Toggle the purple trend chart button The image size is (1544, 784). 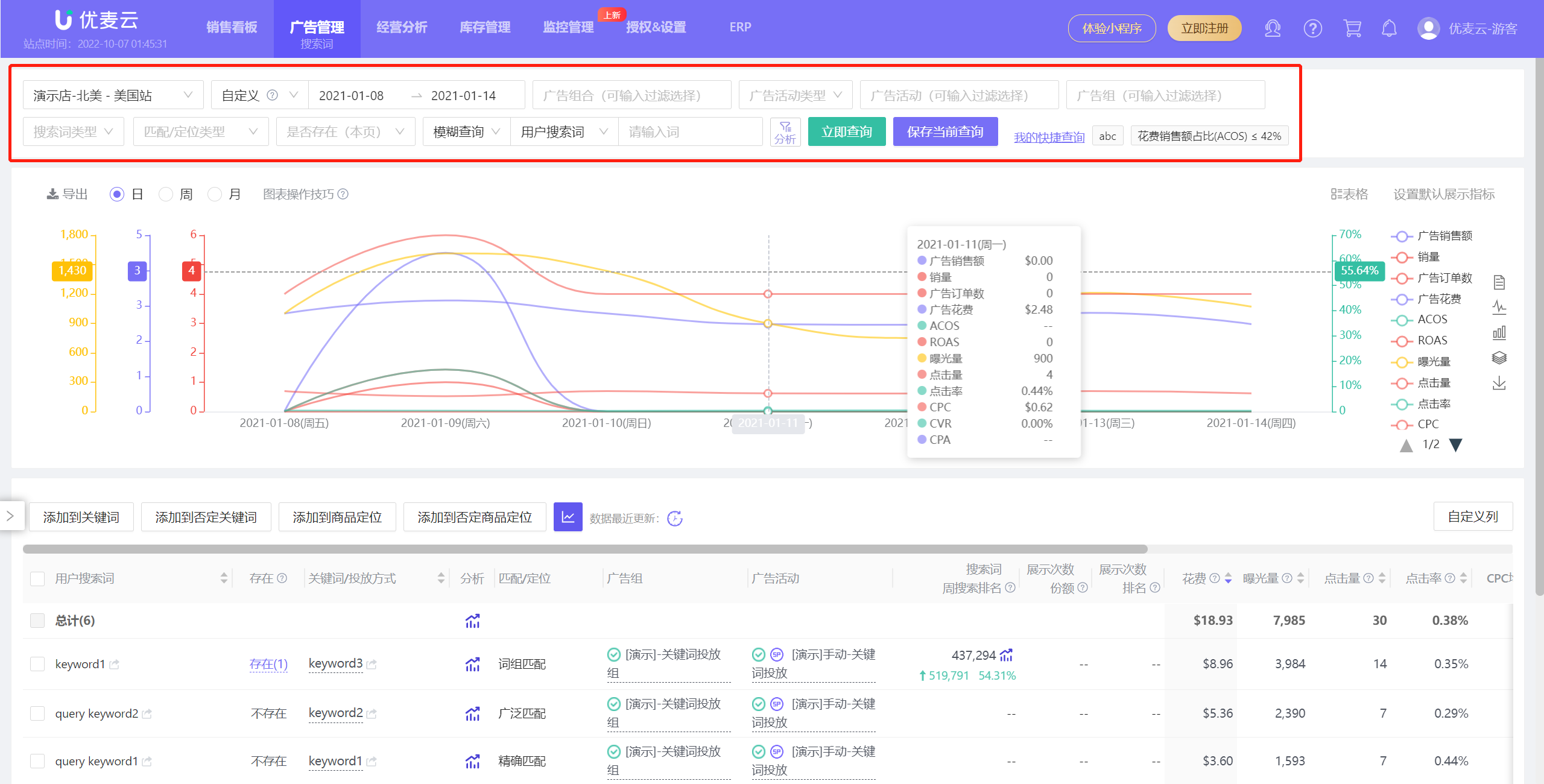pos(568,517)
